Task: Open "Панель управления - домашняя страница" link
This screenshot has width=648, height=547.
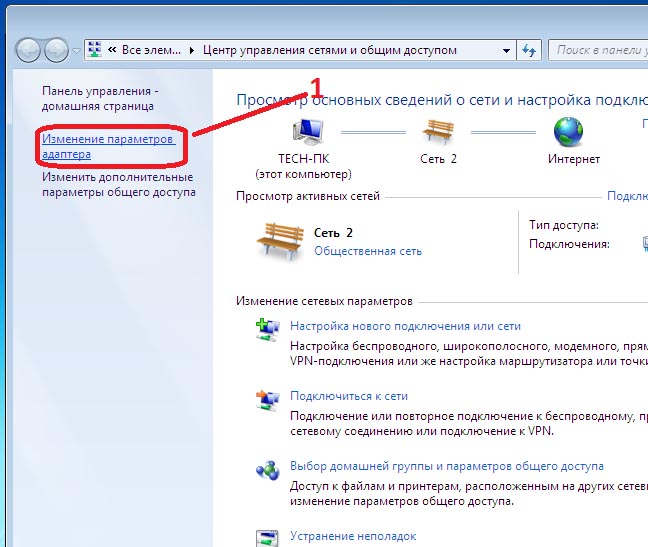Action: click(x=98, y=97)
